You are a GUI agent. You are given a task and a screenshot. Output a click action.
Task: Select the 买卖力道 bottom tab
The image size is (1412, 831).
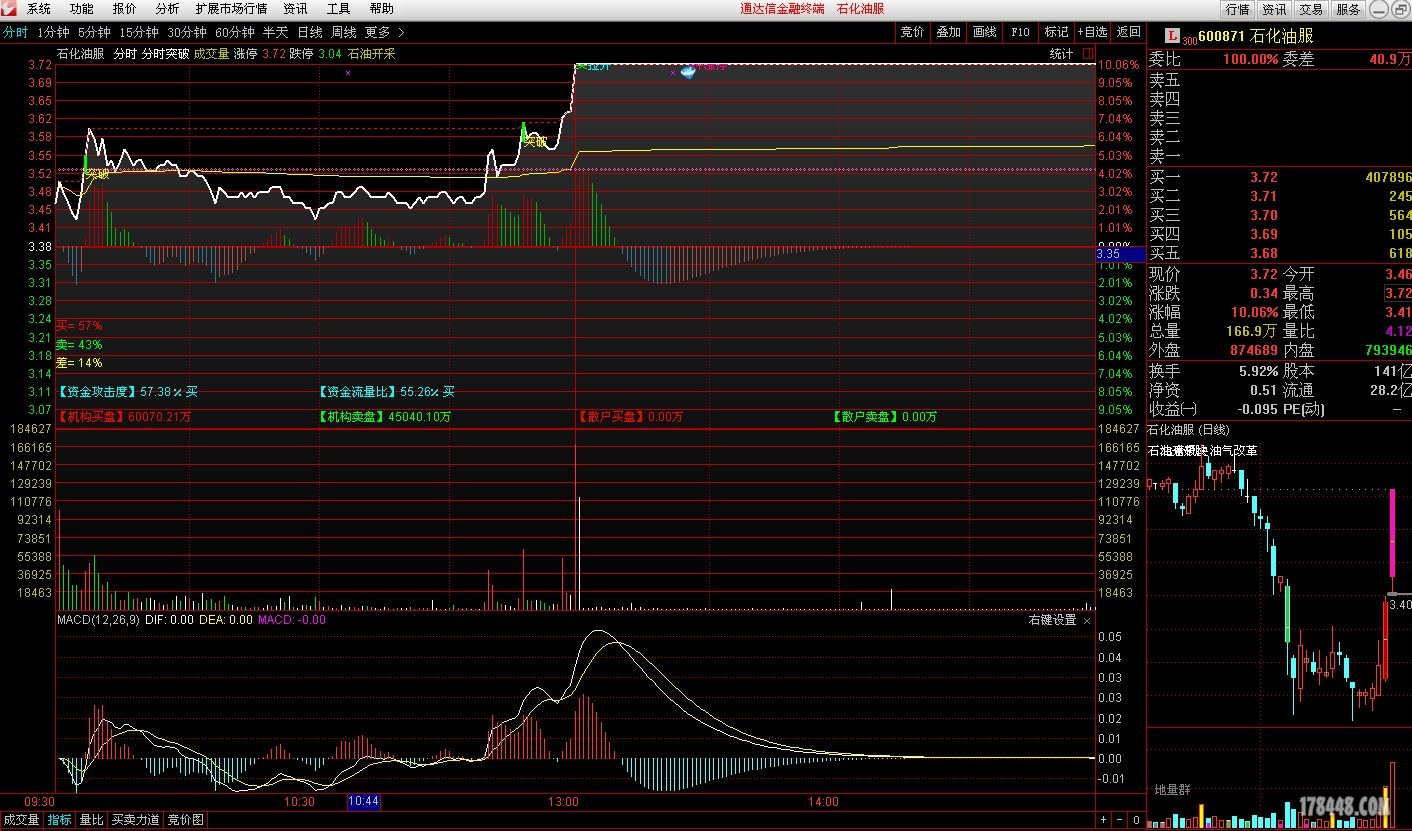(x=135, y=820)
